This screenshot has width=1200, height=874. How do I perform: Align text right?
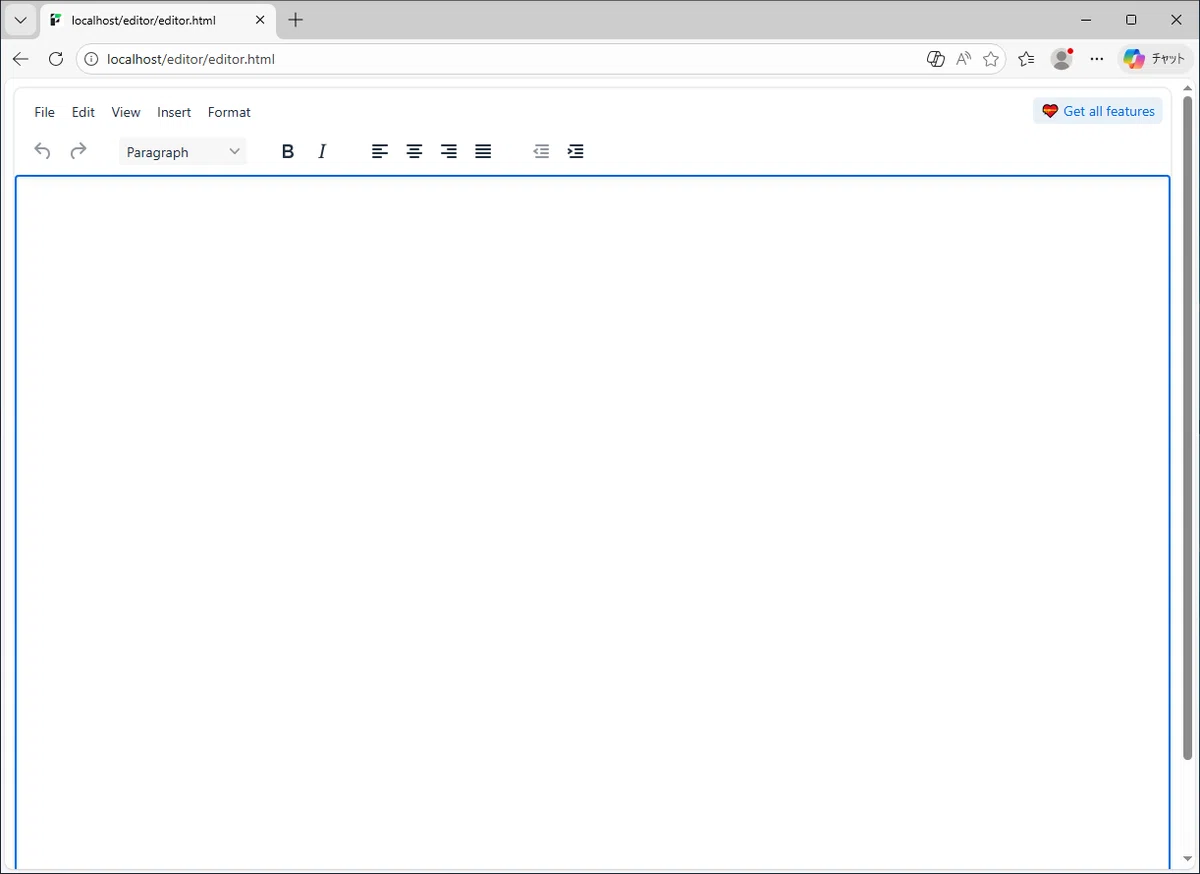click(449, 152)
